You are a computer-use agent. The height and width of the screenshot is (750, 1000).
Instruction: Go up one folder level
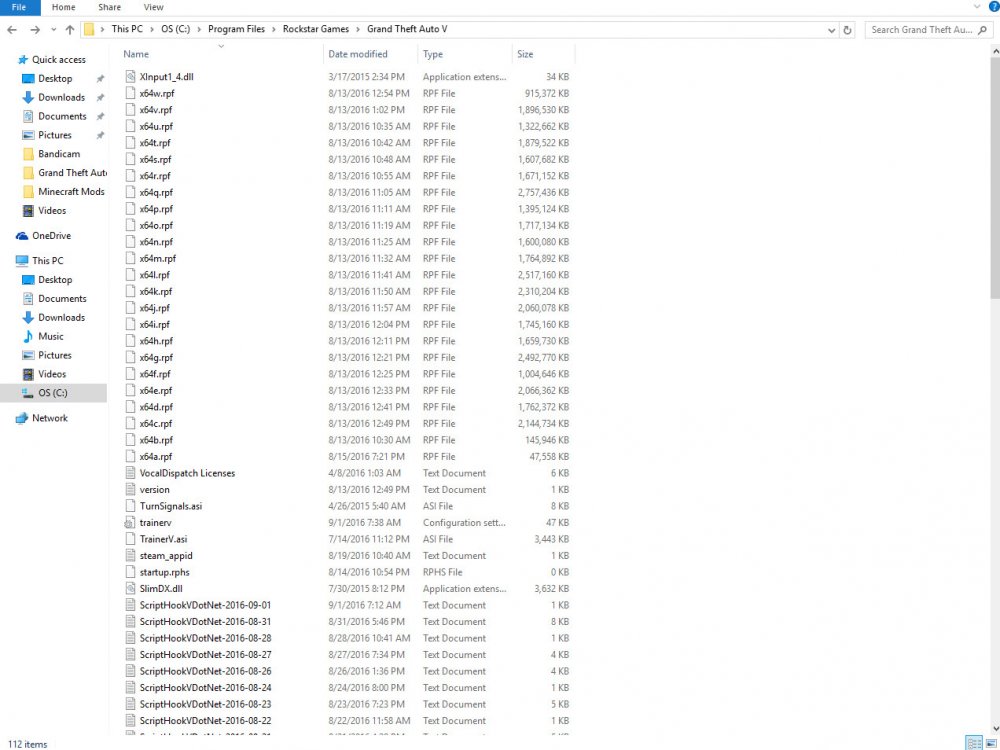[x=70, y=29]
